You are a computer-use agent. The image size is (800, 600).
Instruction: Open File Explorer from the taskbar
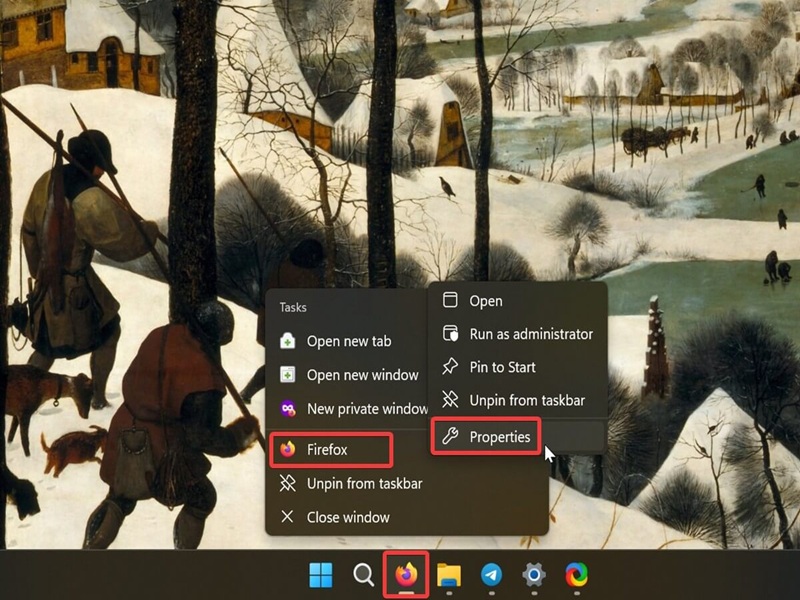pos(449,575)
